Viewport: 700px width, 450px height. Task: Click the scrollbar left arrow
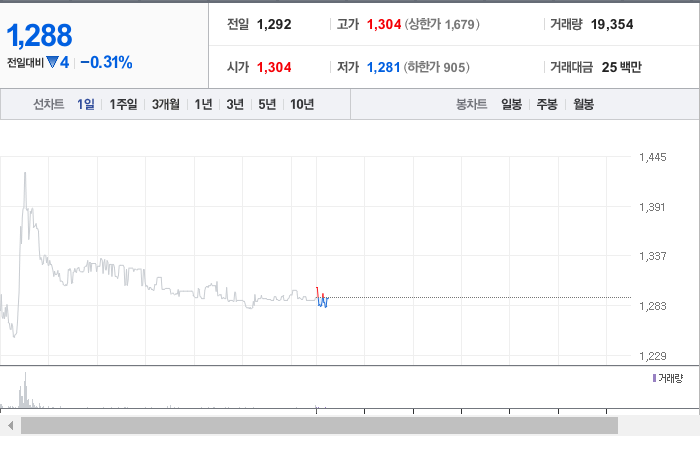(x=10, y=426)
